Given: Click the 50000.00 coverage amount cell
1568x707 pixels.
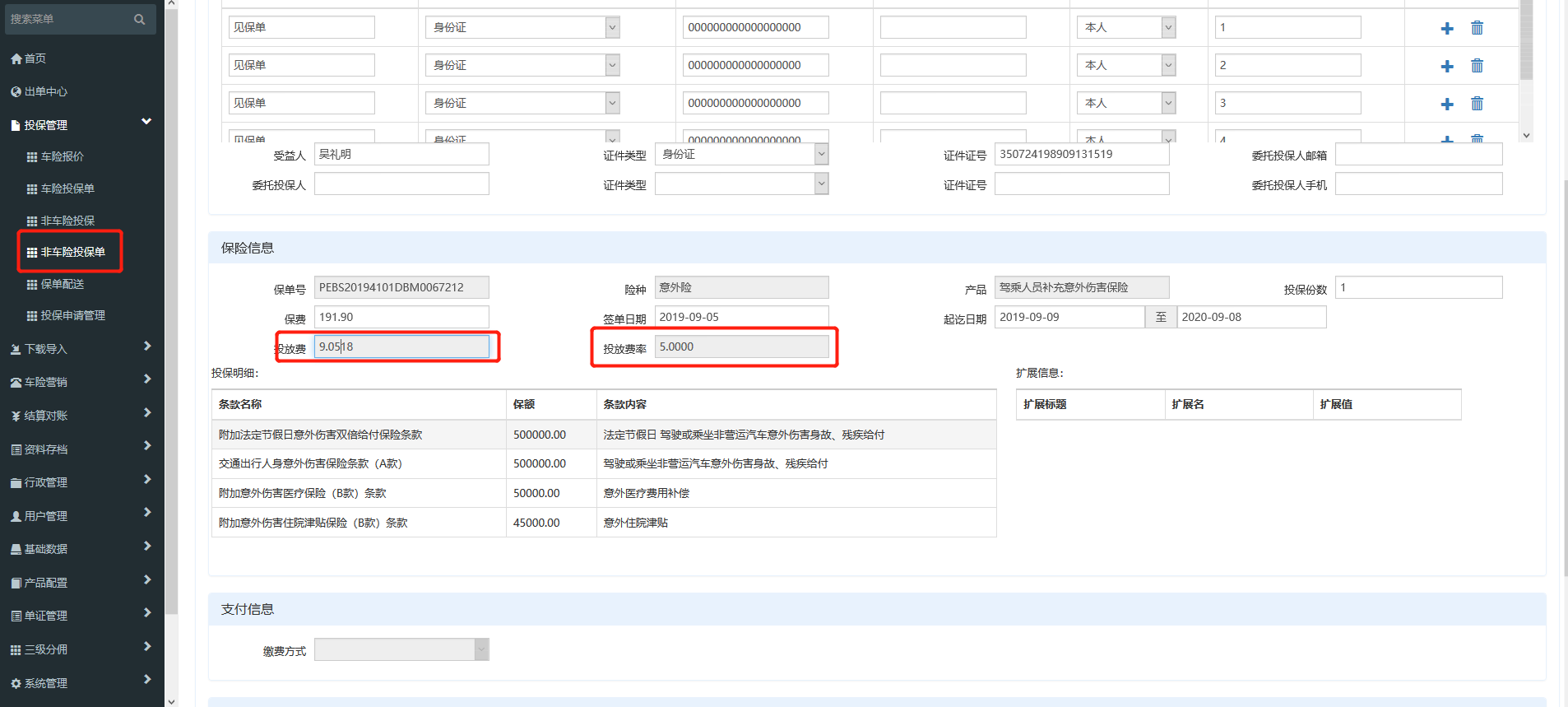Looking at the screenshot, I should [x=551, y=493].
